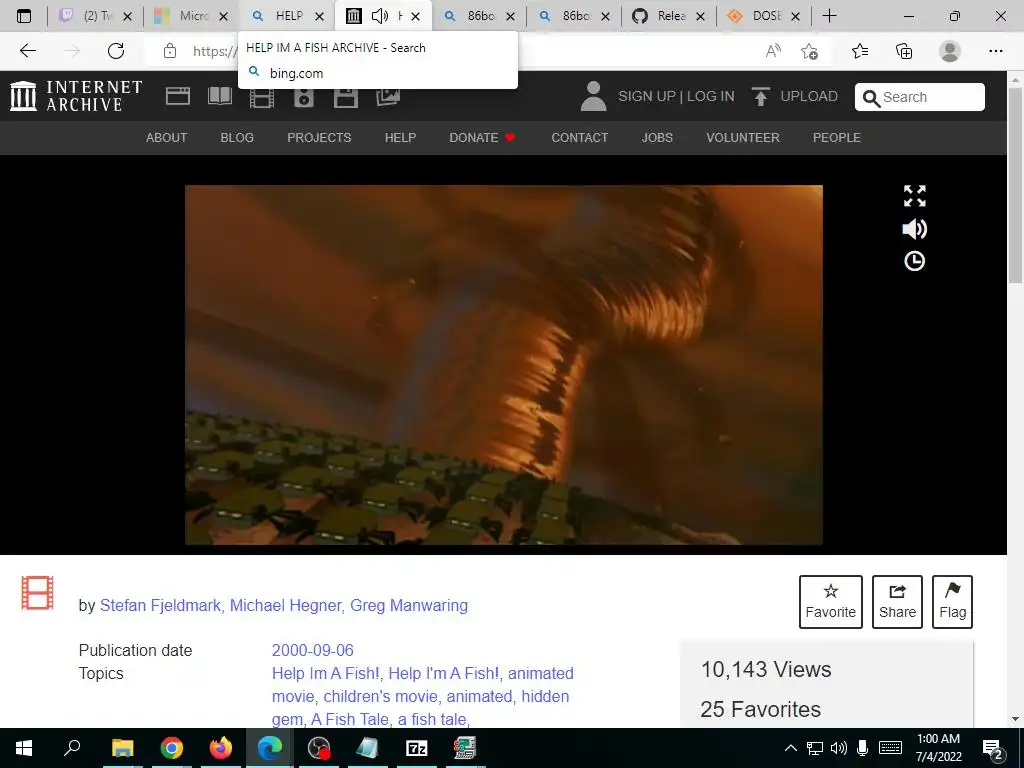Click the red film-strip mediatype icon
This screenshot has width=1024, height=768.
pyautogui.click(x=37, y=593)
